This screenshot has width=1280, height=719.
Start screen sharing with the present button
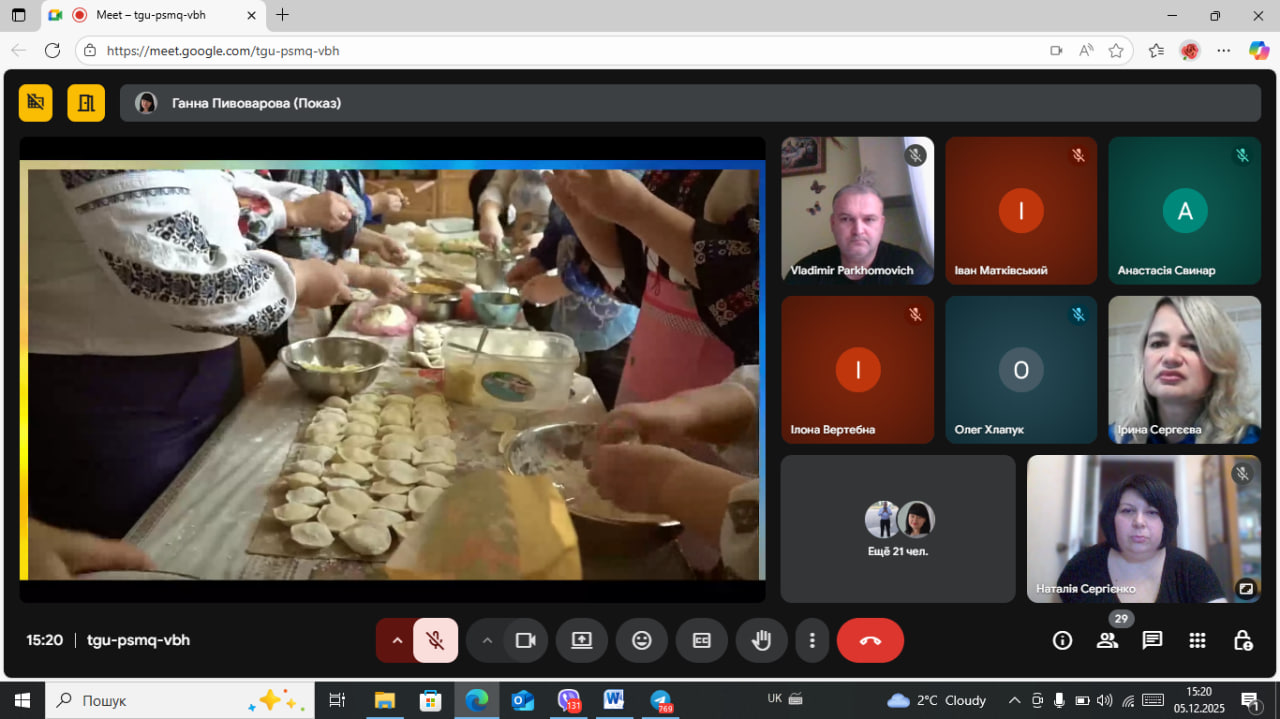(x=582, y=641)
